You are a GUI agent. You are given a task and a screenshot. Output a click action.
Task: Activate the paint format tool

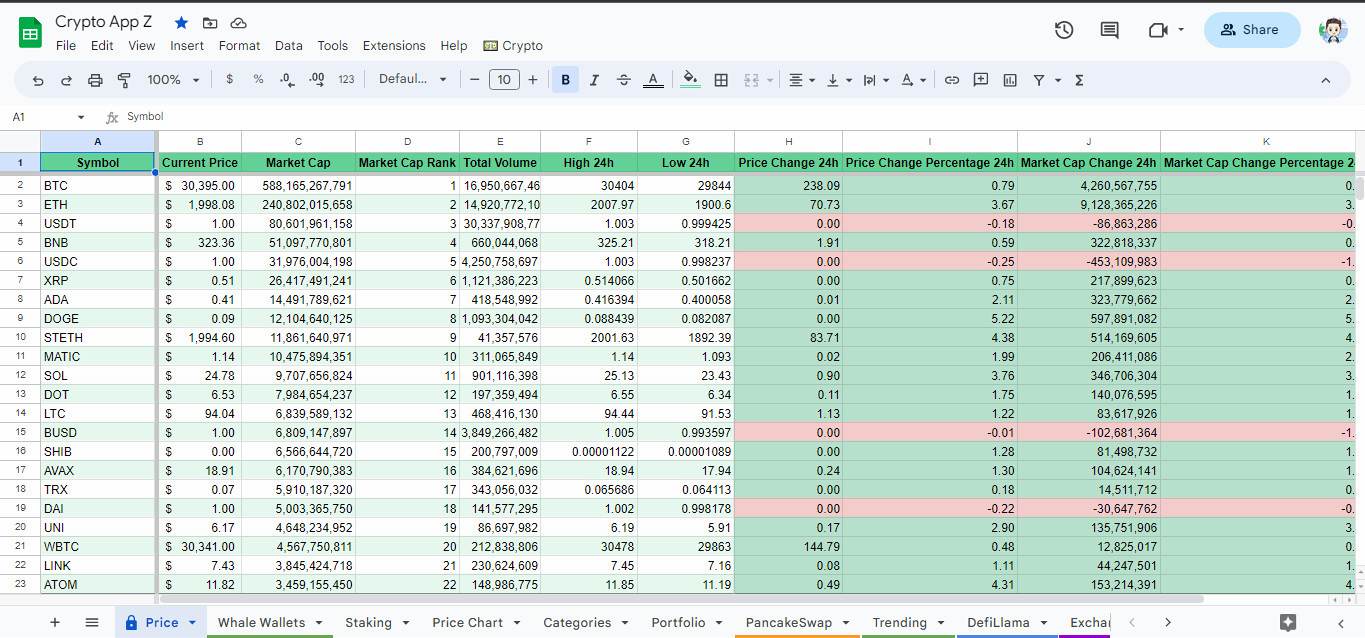[x=125, y=80]
